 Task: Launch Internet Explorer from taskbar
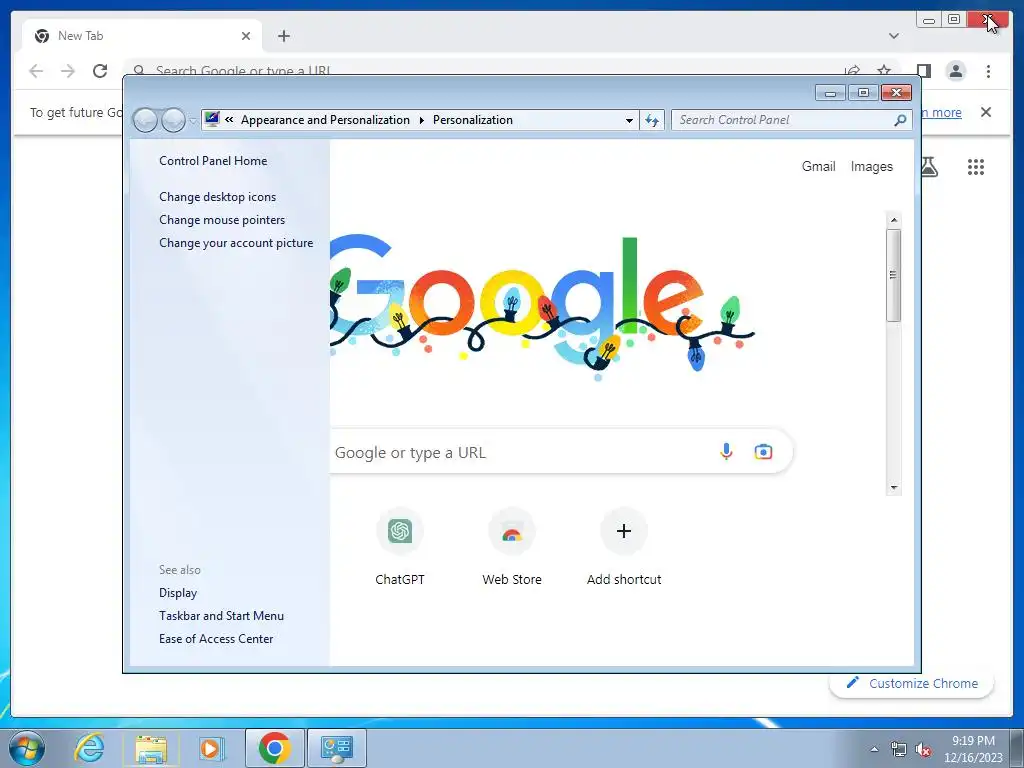tap(89, 748)
